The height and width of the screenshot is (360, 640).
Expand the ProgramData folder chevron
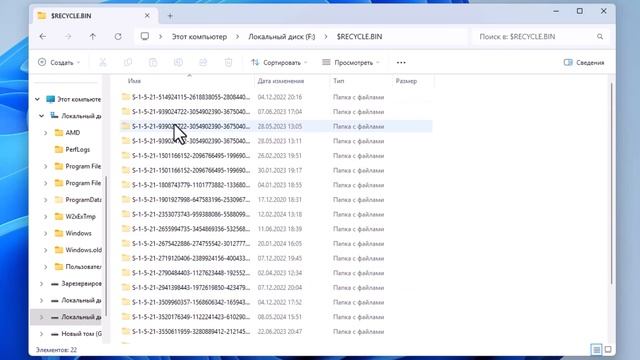pyautogui.click(x=46, y=200)
